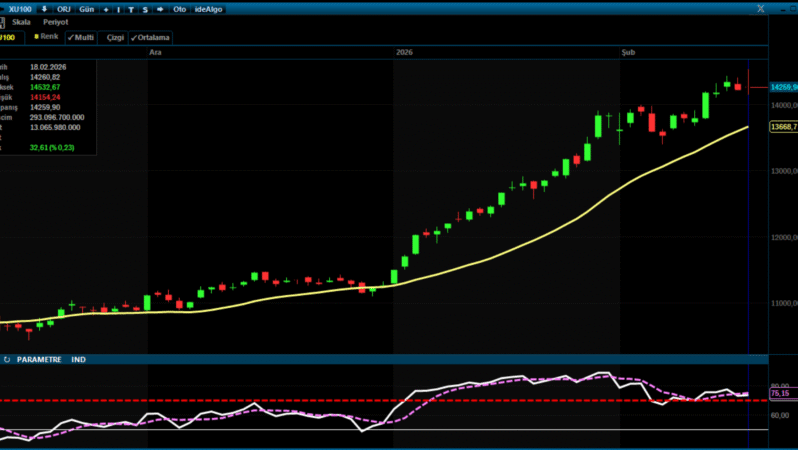
Task: Click the PARAMETRE button in indicator panel
Action: 39,359
